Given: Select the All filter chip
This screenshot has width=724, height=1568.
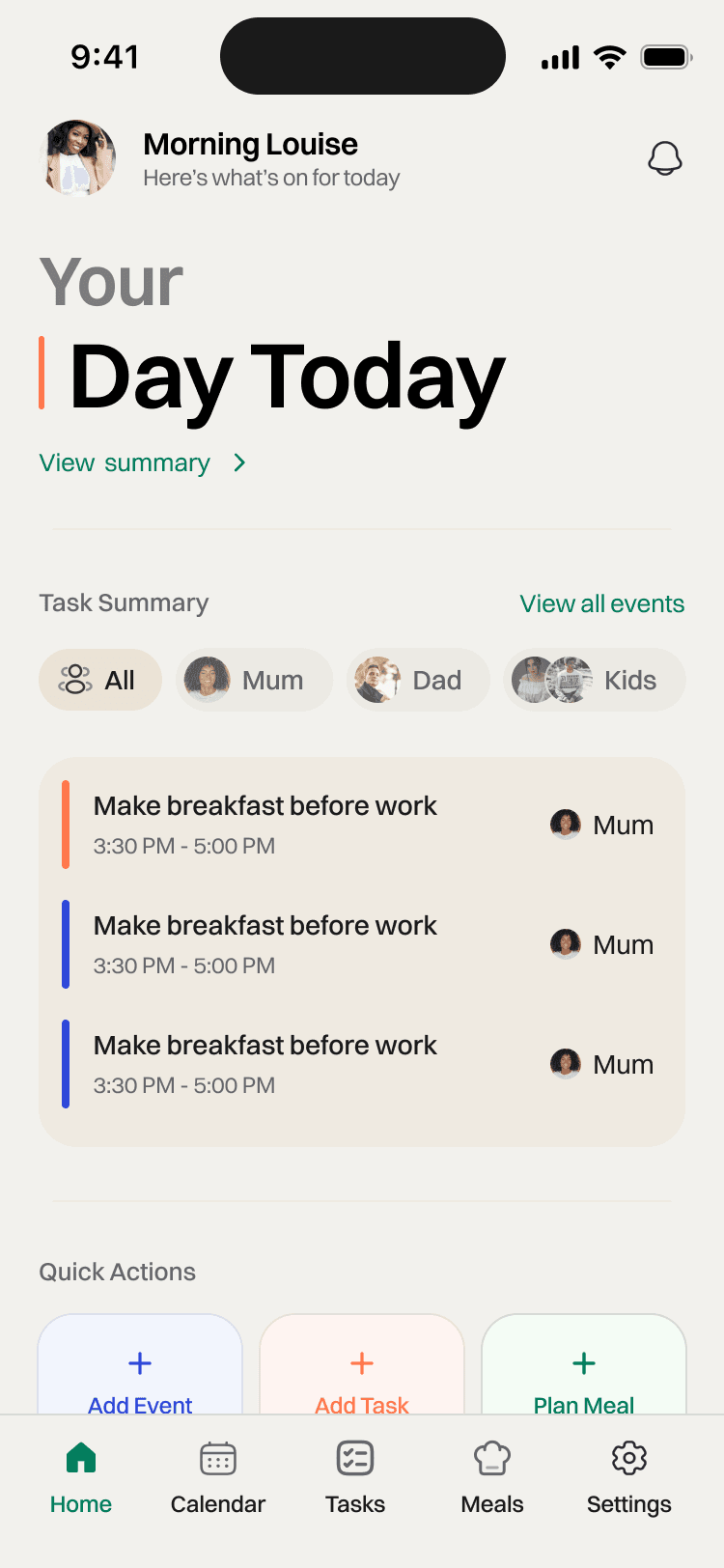Looking at the screenshot, I should [99, 680].
